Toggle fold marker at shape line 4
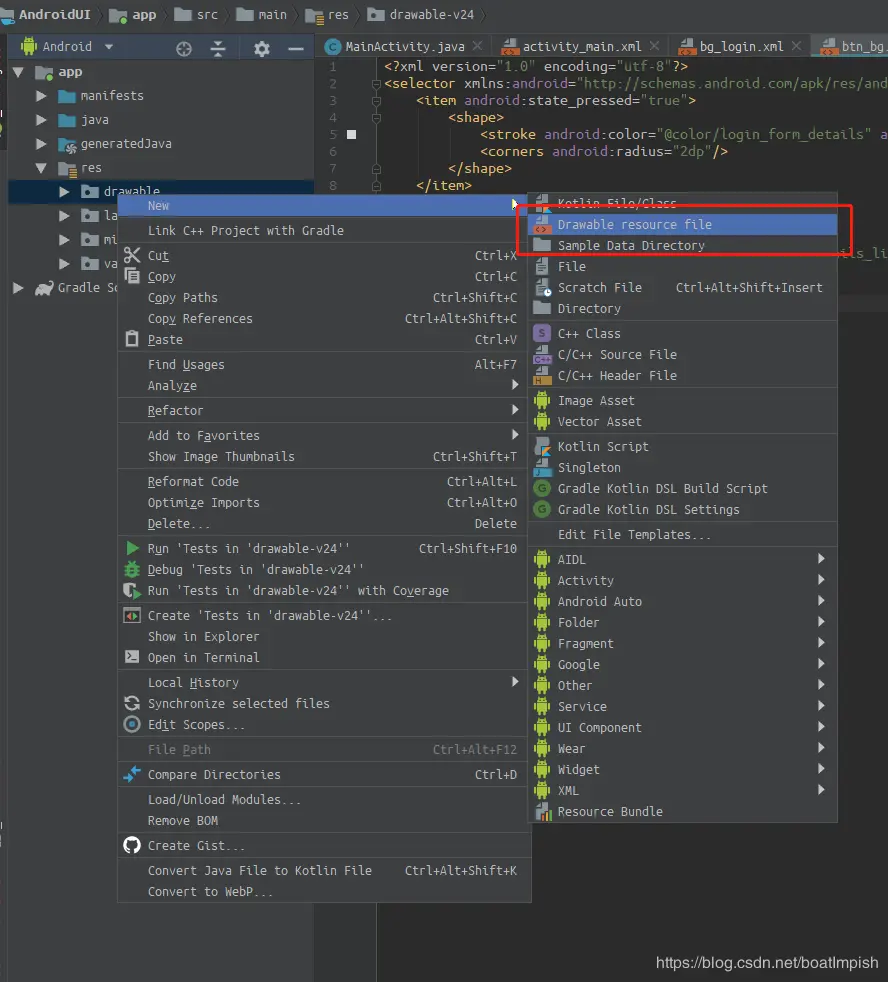 pos(376,118)
